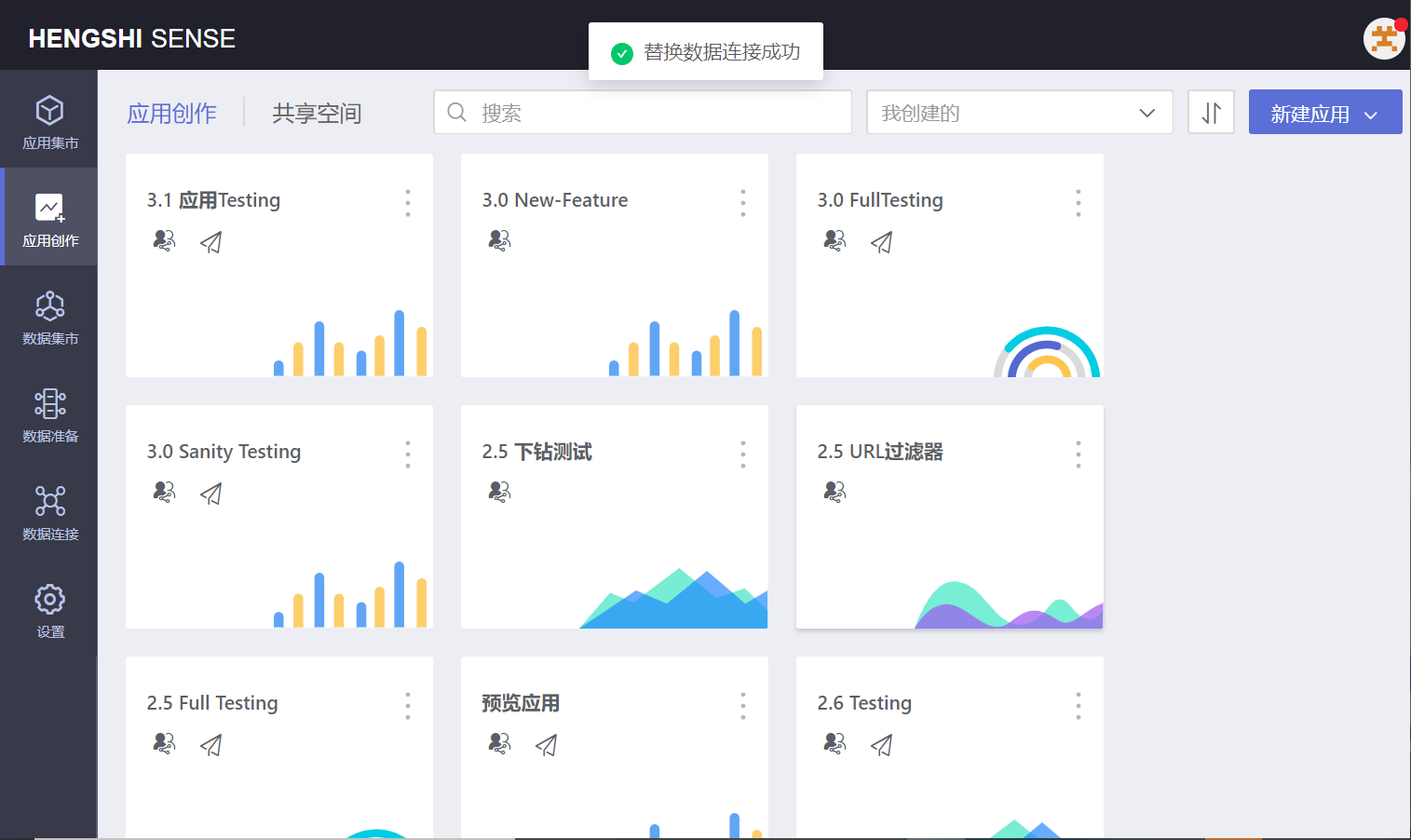1411x840 pixels.
Task: Click share-users icon on 2.5 下钻测试
Action: tap(499, 492)
